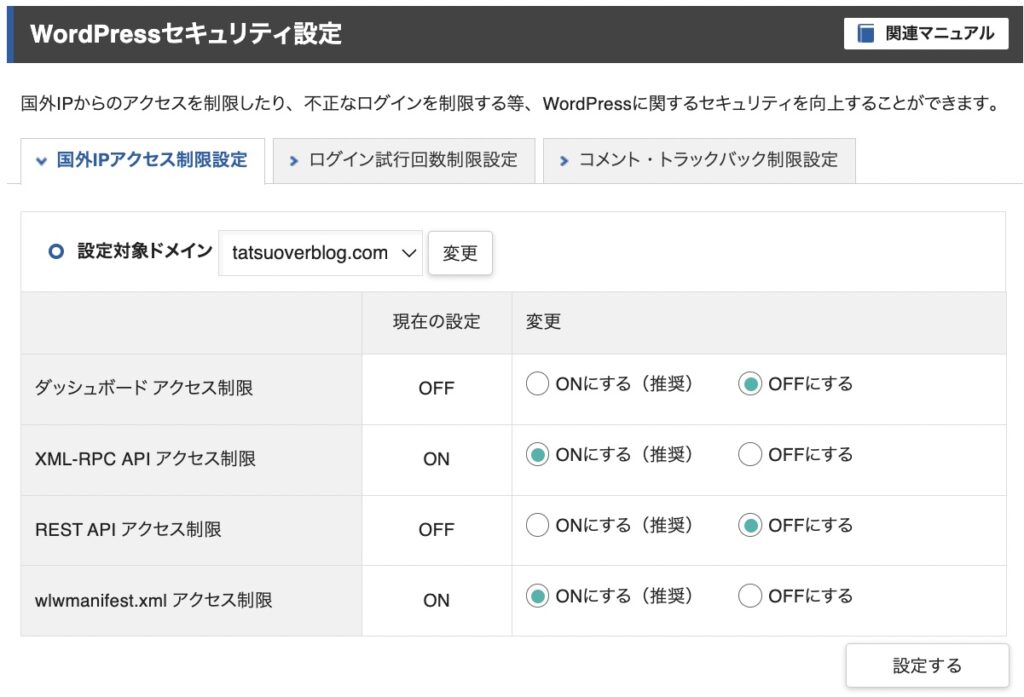Screen dimensions: 1024x697
Task: Expand the tatsuoverblog.com domain dropdown
Action: pyautogui.click(x=321, y=253)
